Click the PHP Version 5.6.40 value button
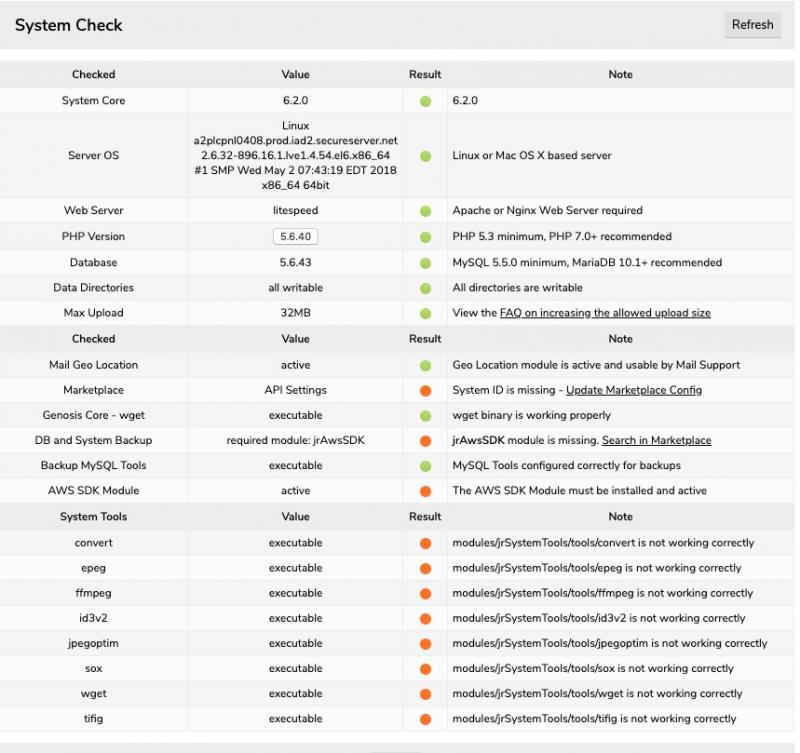800x753 pixels. coord(296,237)
